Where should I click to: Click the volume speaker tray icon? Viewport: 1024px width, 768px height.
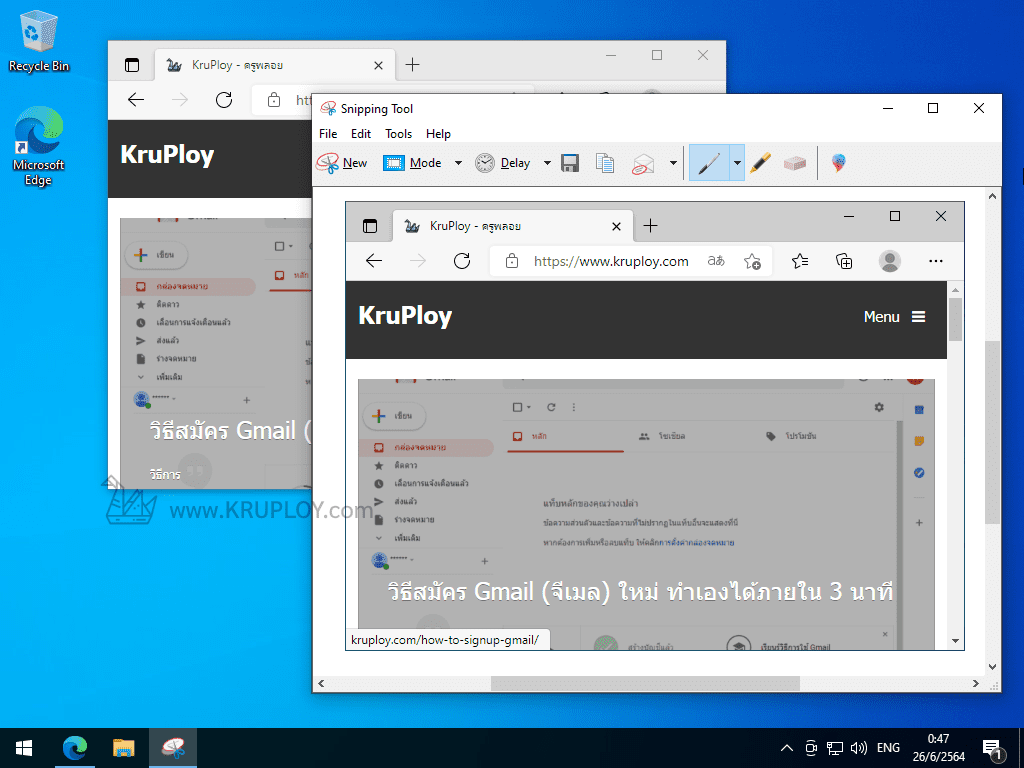[859, 748]
